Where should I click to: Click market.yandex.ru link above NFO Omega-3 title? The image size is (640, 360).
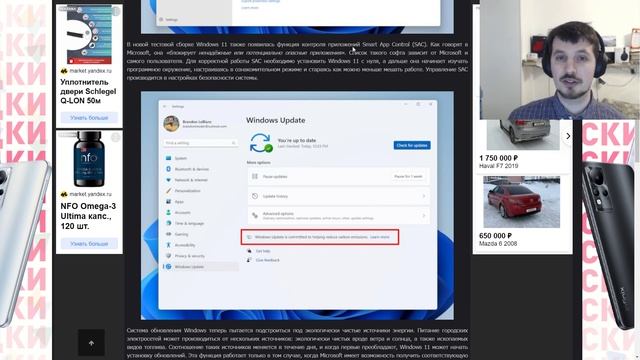click(90, 194)
